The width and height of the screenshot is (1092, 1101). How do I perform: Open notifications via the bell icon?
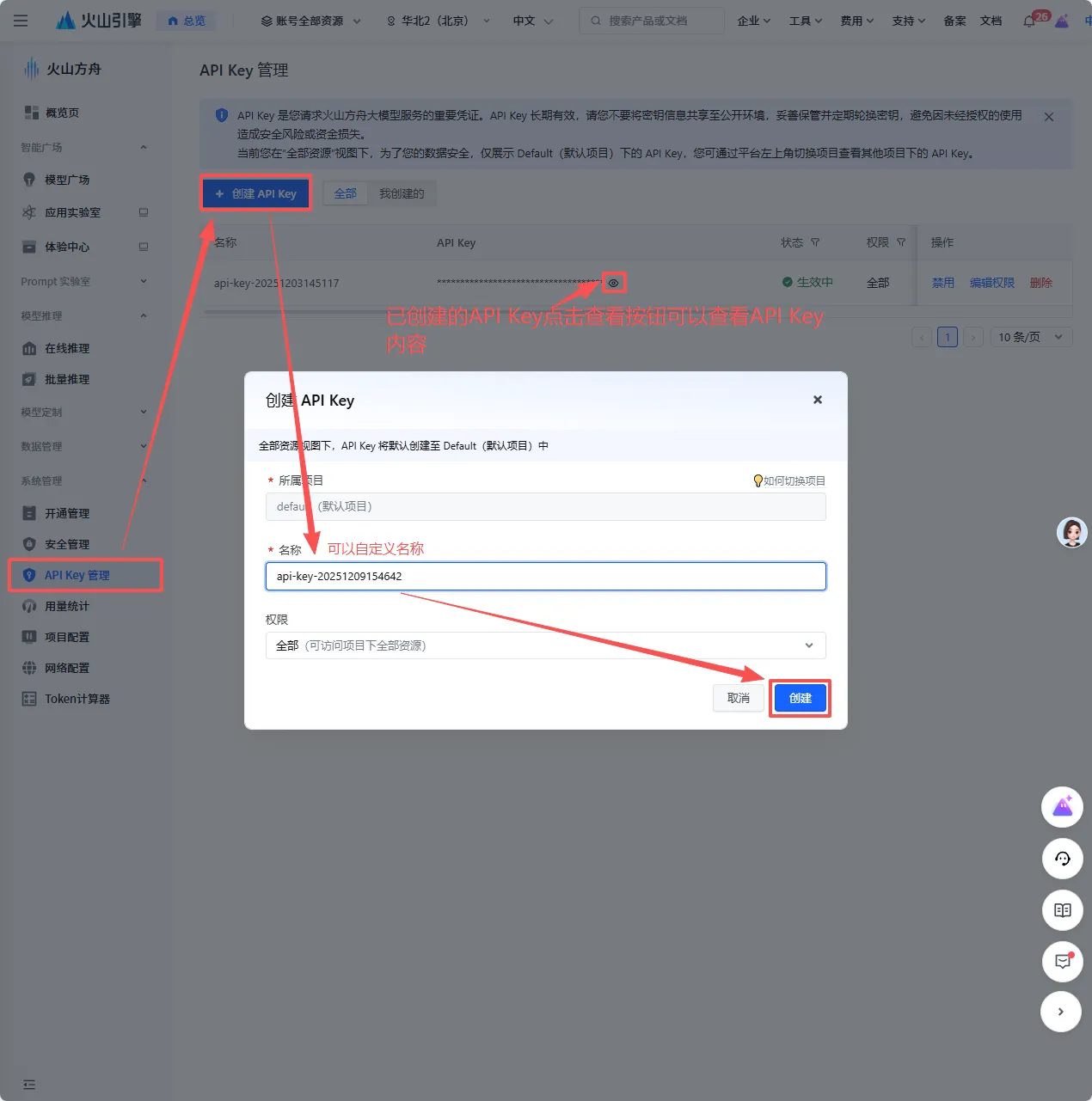(x=1029, y=21)
